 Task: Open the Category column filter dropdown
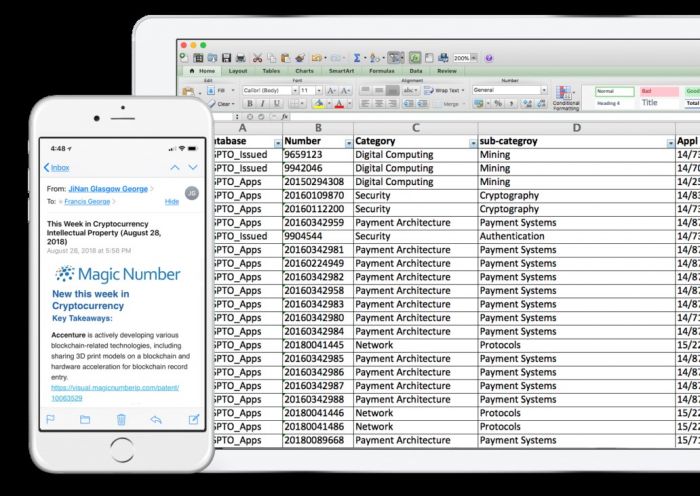tap(472, 143)
